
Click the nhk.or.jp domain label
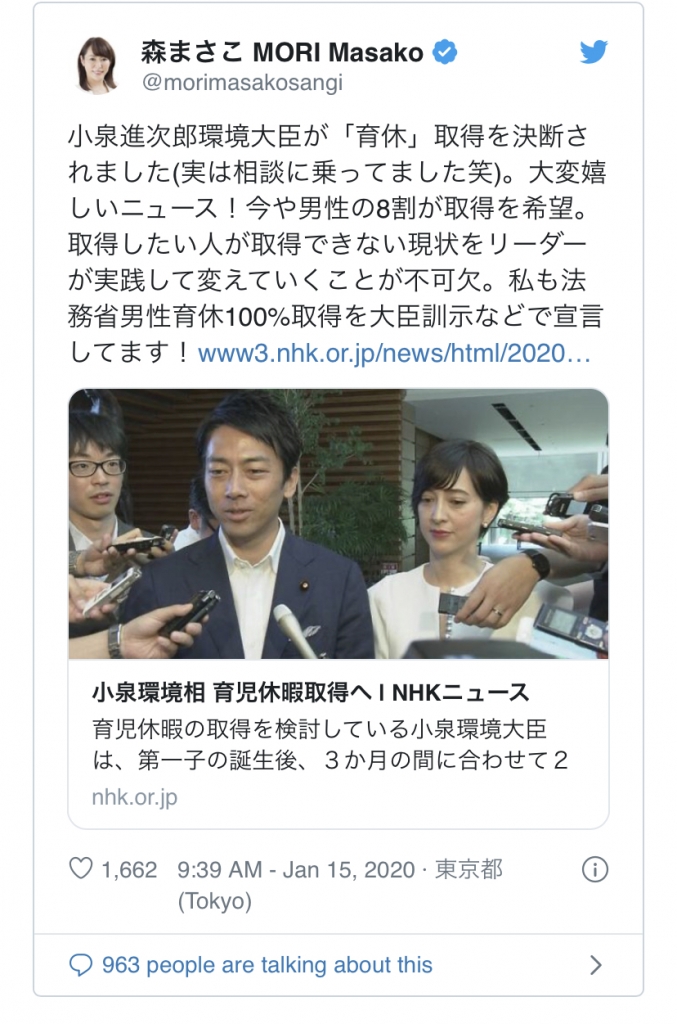[134, 797]
